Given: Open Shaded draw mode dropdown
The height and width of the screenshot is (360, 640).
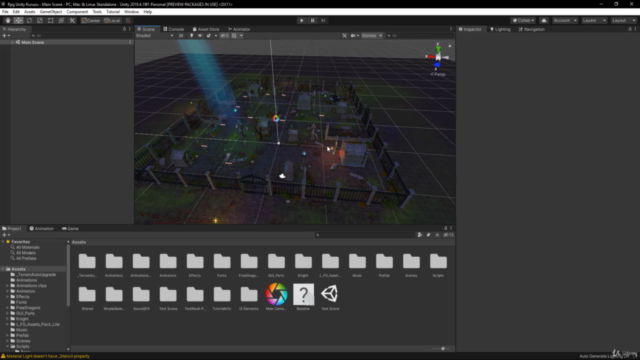Looking at the screenshot, I should pos(155,36).
